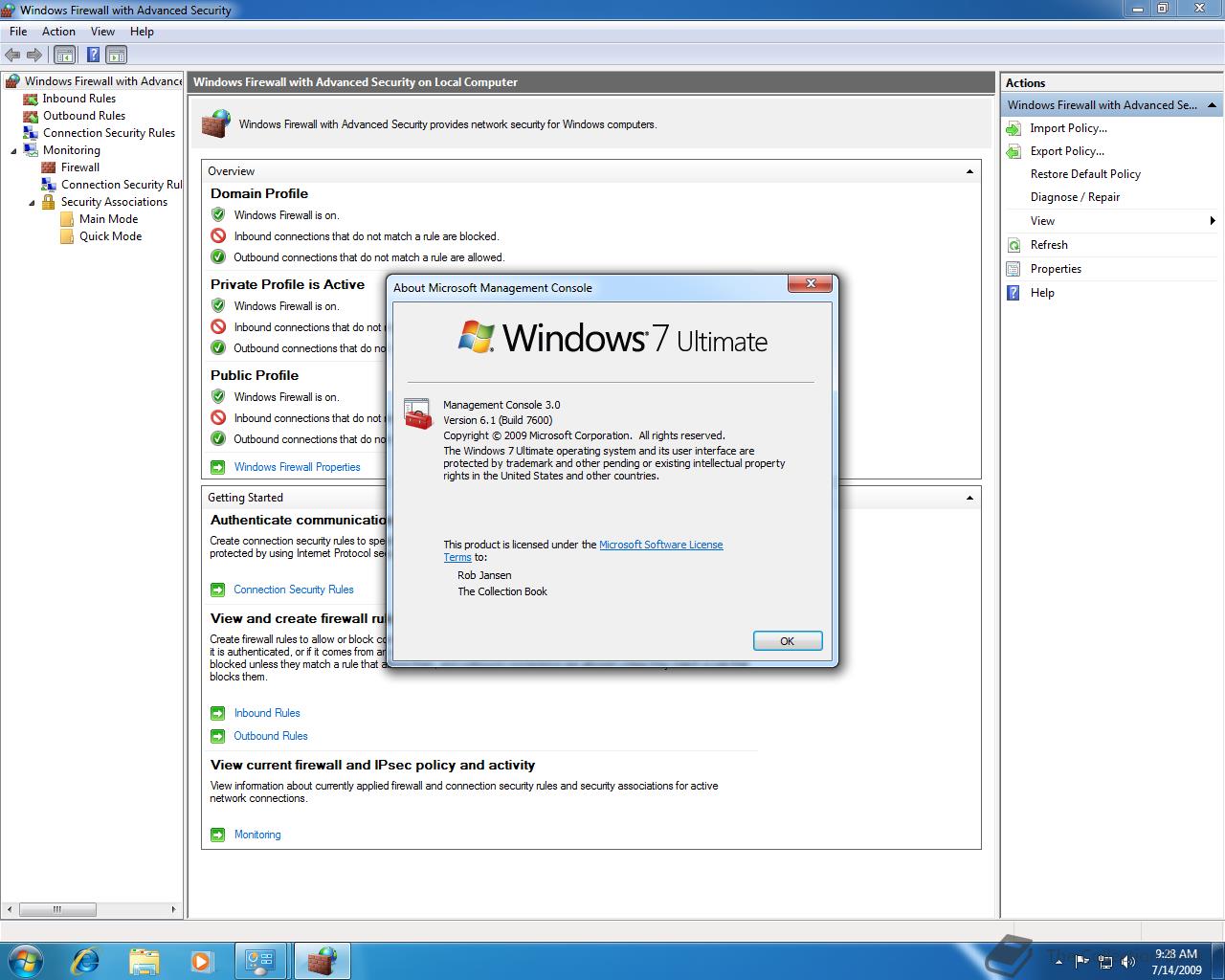Open the Windows Firewall Properties link
Screen dimensions: 1225x980
[x=297, y=467]
